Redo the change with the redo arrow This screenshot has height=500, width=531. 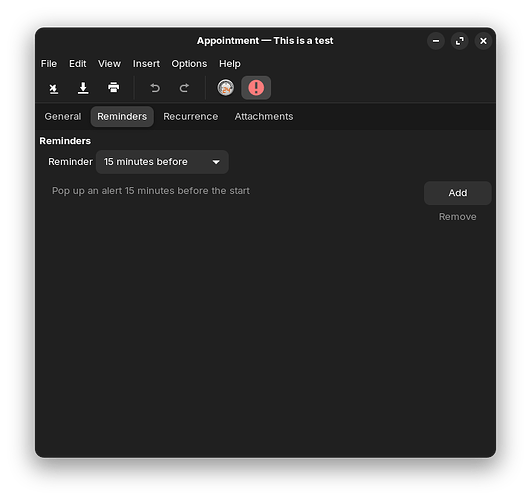coord(184,88)
